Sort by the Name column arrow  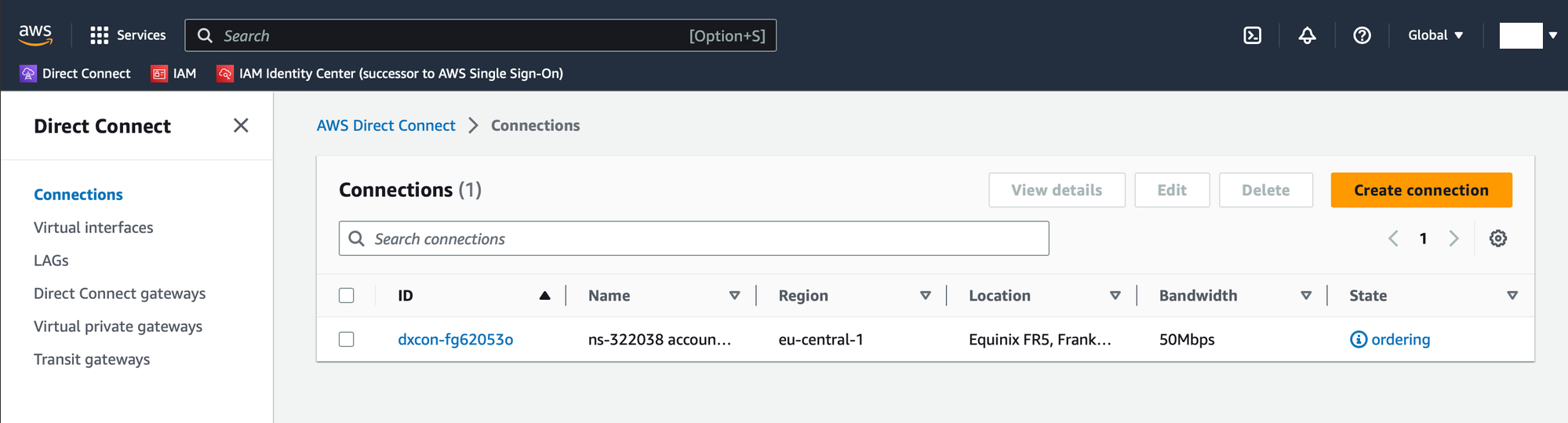tap(735, 296)
